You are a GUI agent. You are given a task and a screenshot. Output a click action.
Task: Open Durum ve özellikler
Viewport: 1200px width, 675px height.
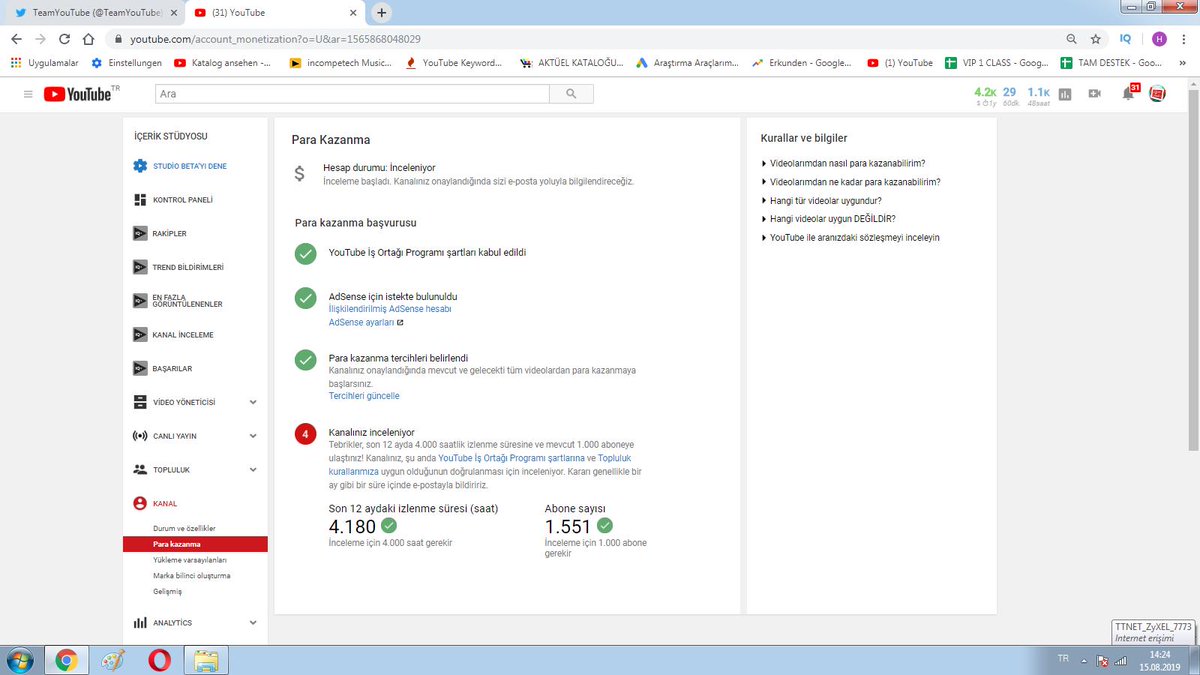tap(184, 528)
